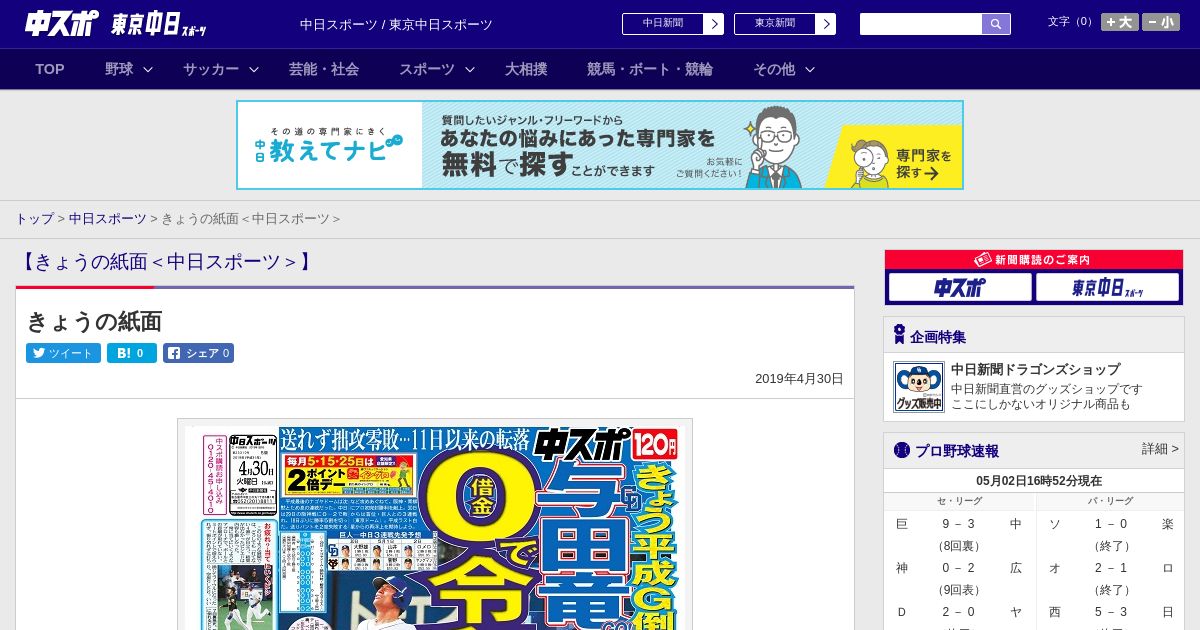Open 大相撲 menu item
This screenshot has height=630, width=1200.
526,69
